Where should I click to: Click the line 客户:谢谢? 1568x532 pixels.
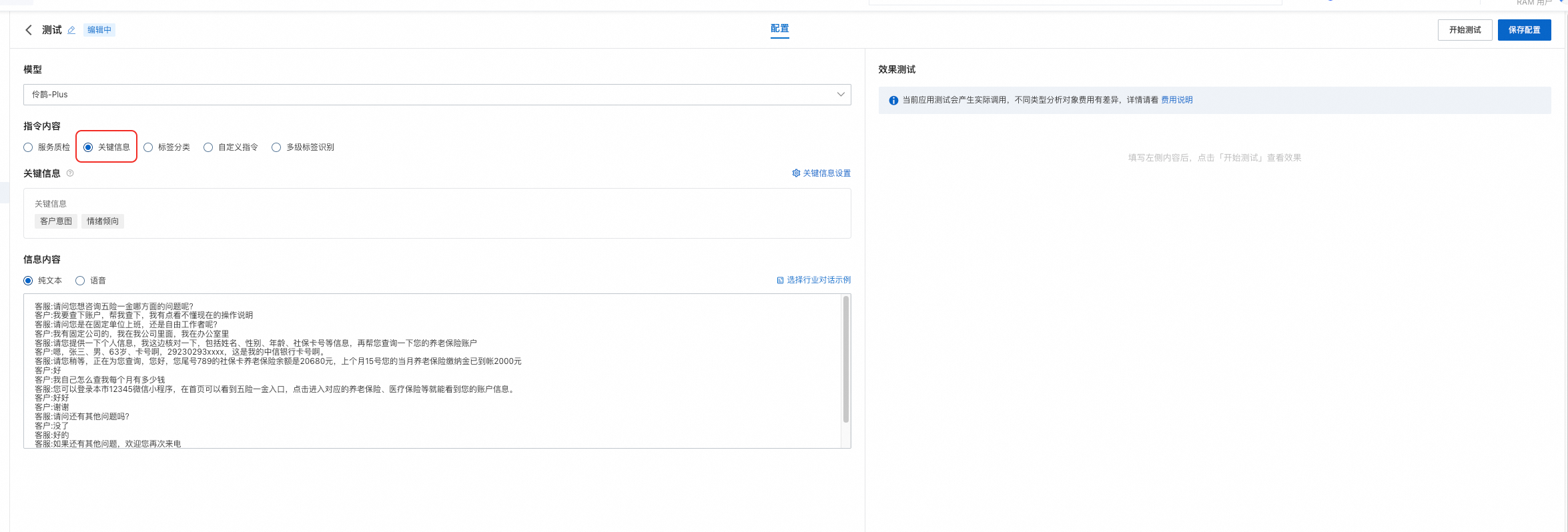point(52,407)
